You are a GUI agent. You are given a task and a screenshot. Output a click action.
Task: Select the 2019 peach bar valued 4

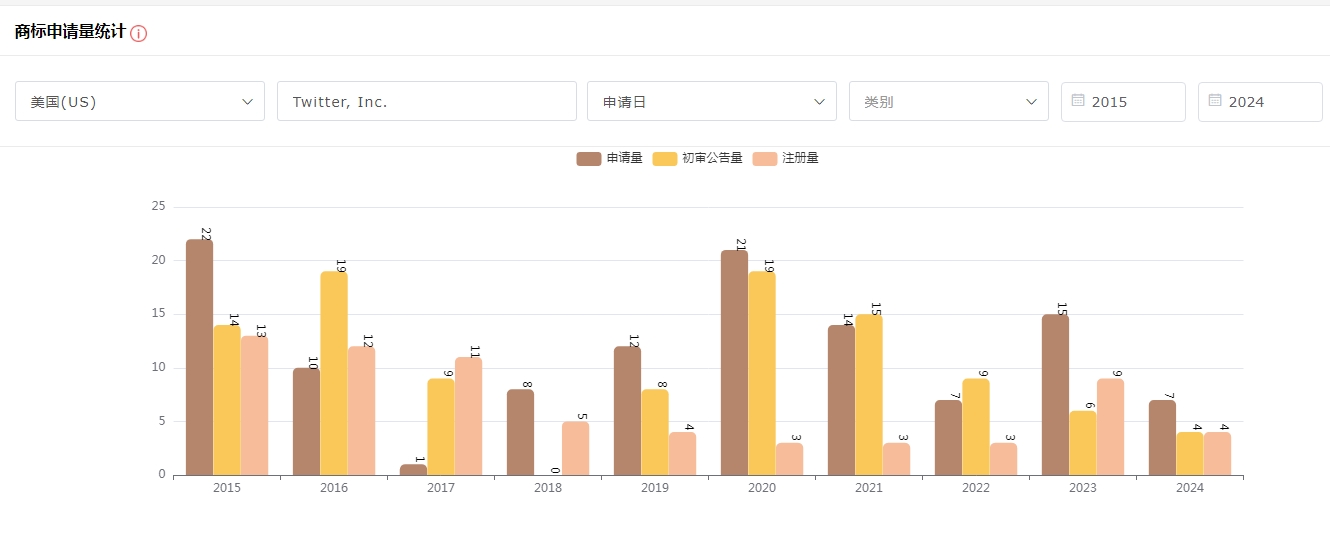click(682, 453)
